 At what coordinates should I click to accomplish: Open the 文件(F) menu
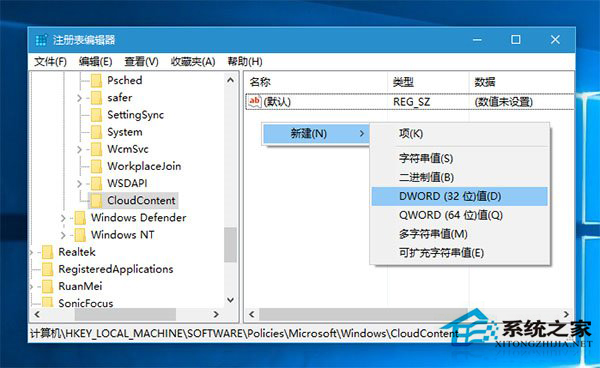[50, 62]
